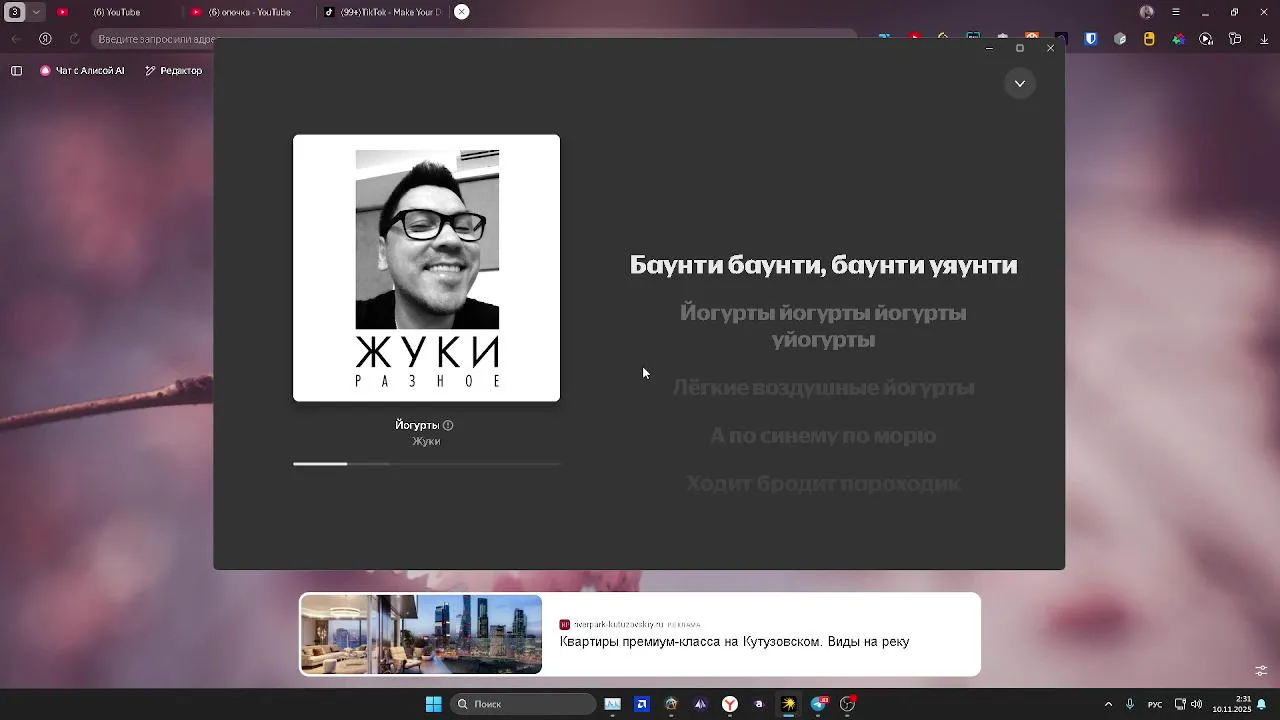Open the browser hamburger menu
Image resolution: width=1280 pixels, height=720 pixels.
coord(1176,12)
